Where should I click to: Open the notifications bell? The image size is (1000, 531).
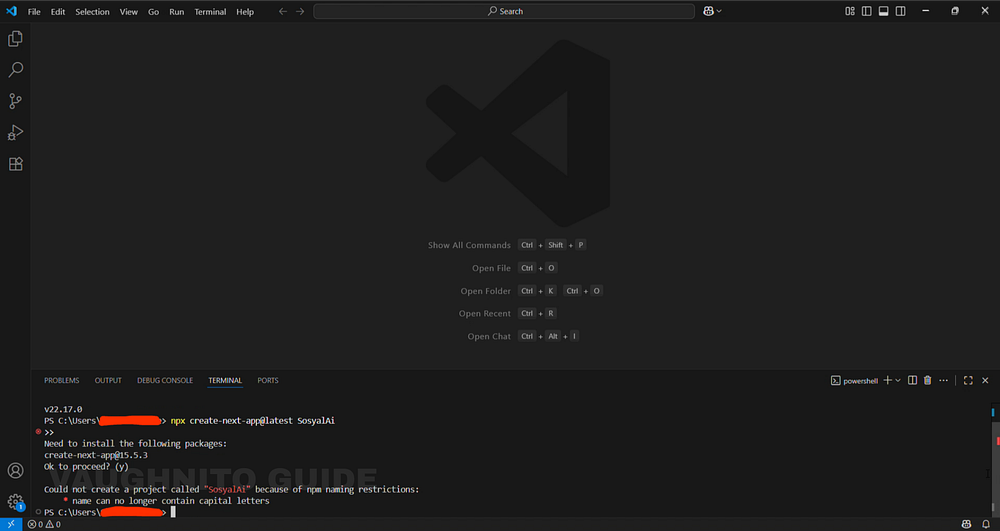(986, 525)
